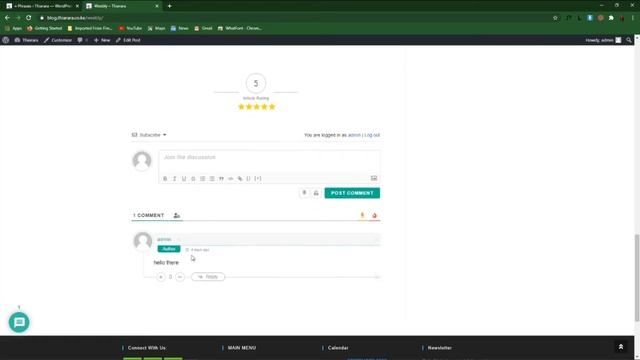The height and width of the screenshot is (360, 640).
Task: Open the Gmail bookmark
Action: pyautogui.click(x=203, y=28)
